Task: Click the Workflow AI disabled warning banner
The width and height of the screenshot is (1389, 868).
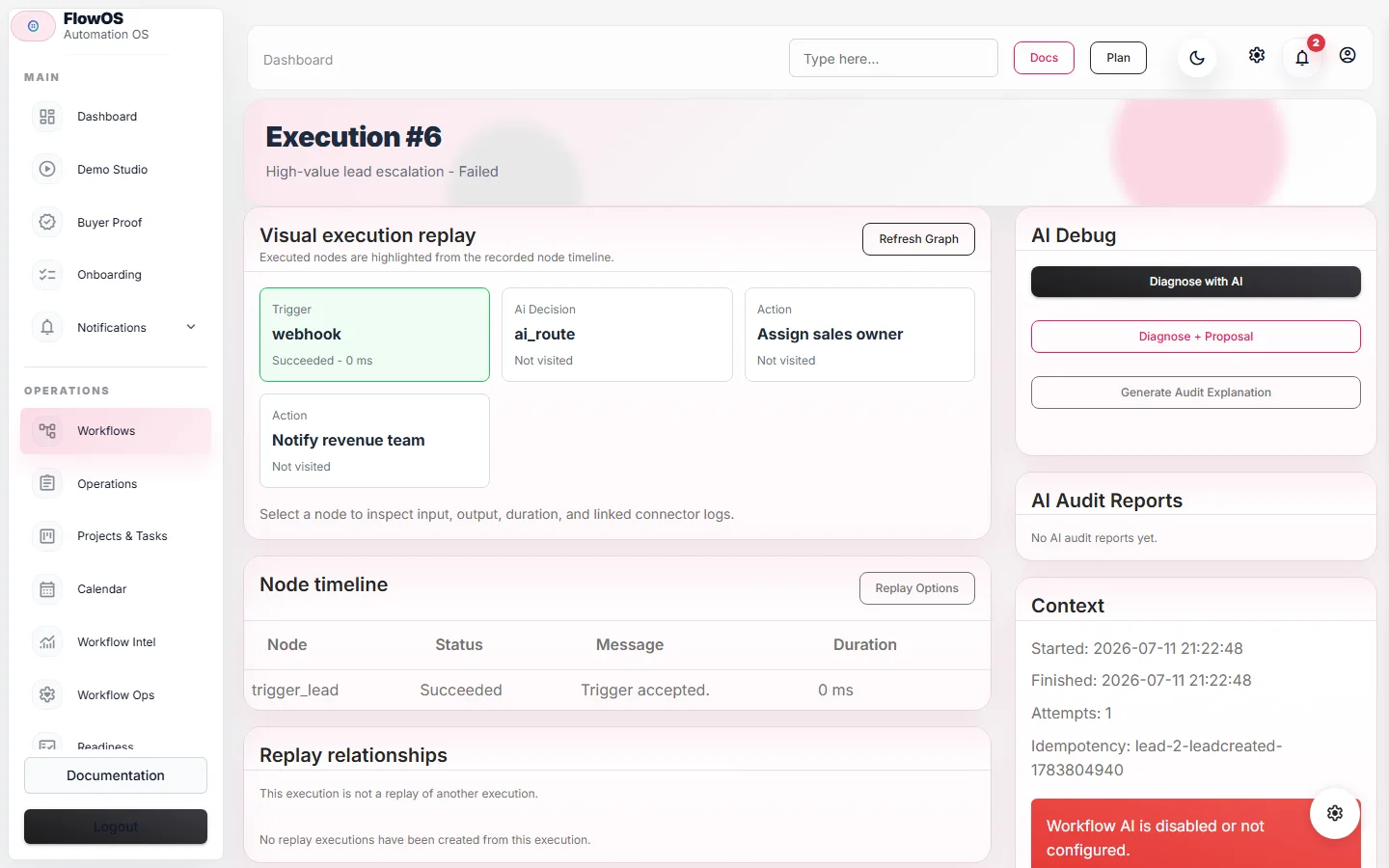Action: pyautogui.click(x=1196, y=833)
